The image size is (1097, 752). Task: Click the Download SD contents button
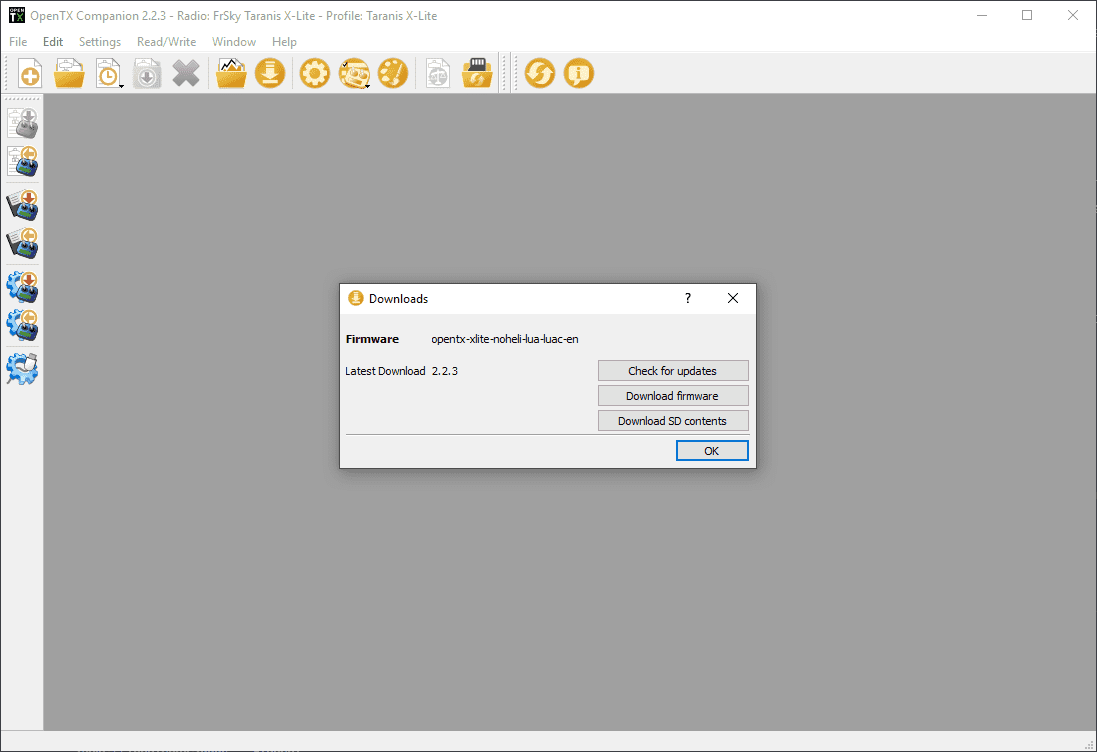(x=673, y=421)
